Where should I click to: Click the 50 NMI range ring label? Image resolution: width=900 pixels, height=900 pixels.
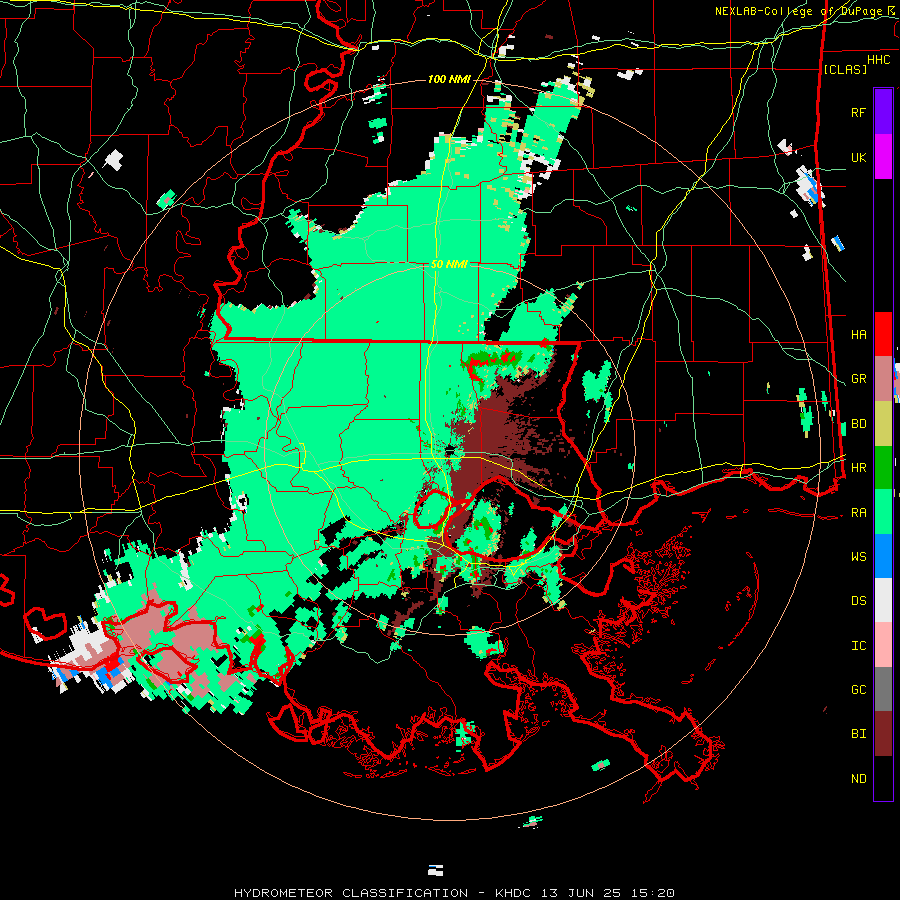click(449, 265)
